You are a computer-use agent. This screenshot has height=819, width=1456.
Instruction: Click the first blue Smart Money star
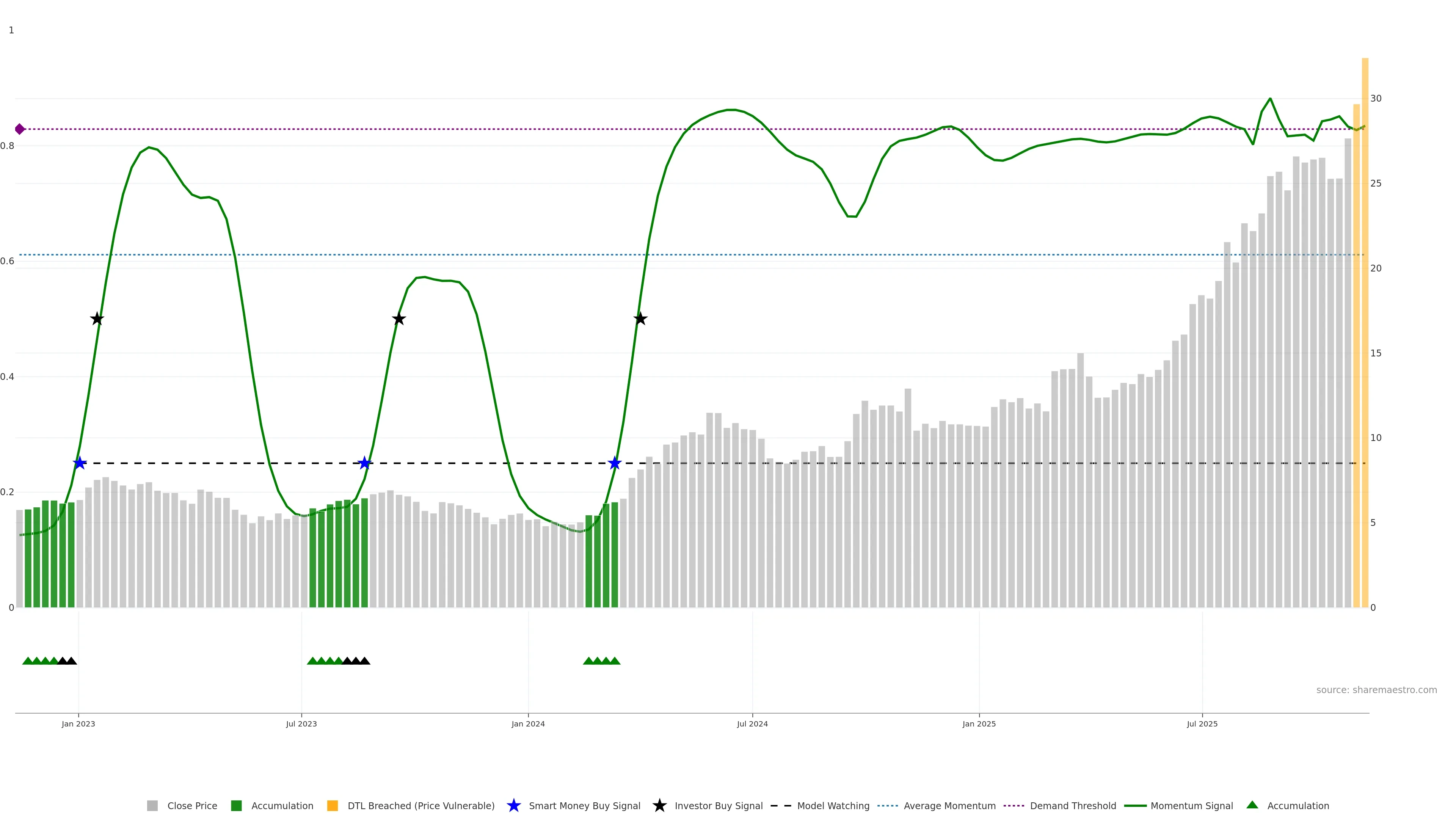click(x=80, y=463)
